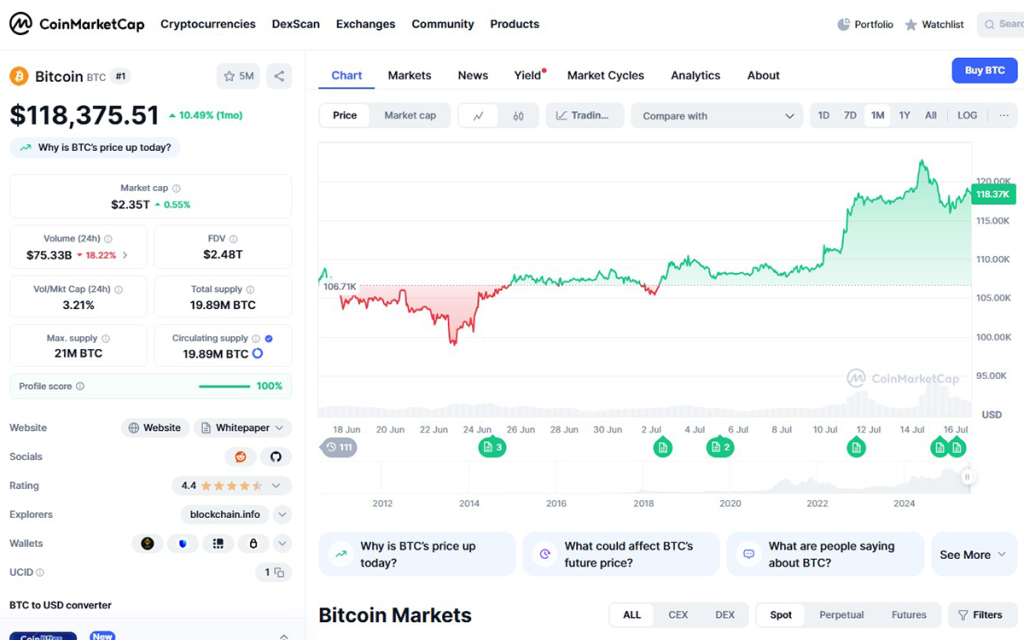Image resolution: width=1024 pixels, height=640 pixels.
Task: Select the line chart type
Action: coord(478,116)
